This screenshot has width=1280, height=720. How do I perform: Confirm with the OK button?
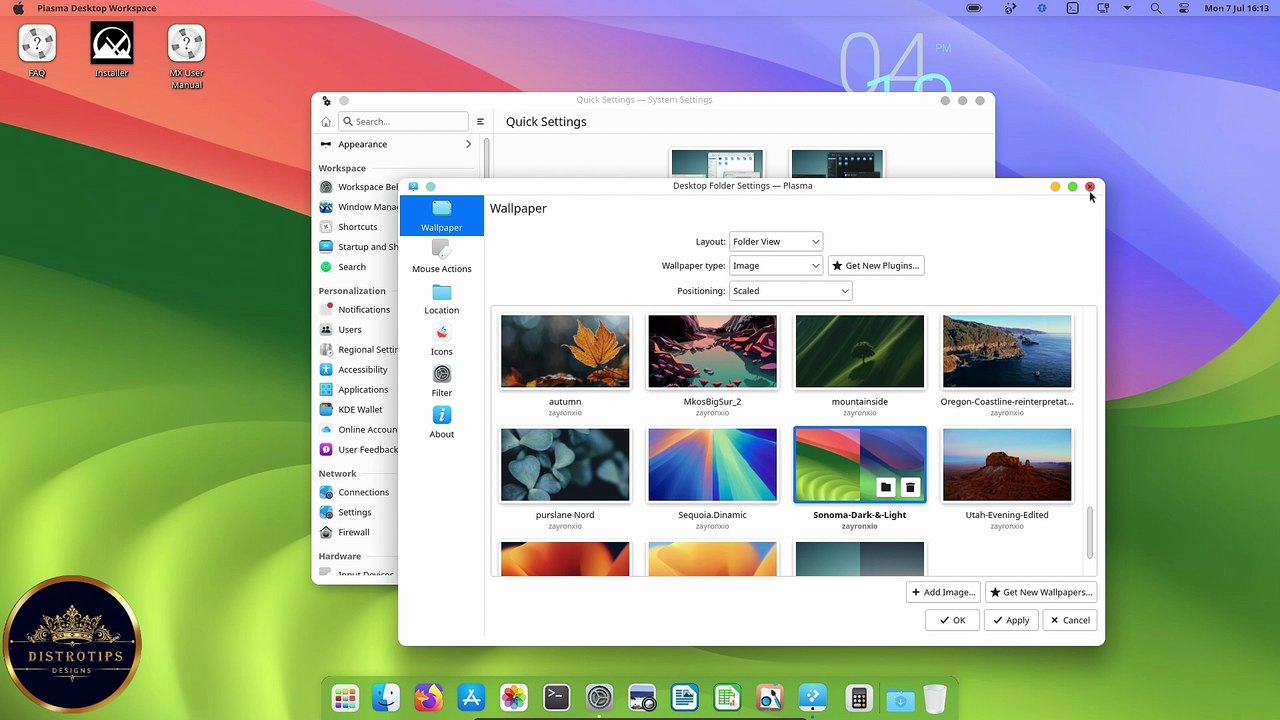(x=952, y=620)
